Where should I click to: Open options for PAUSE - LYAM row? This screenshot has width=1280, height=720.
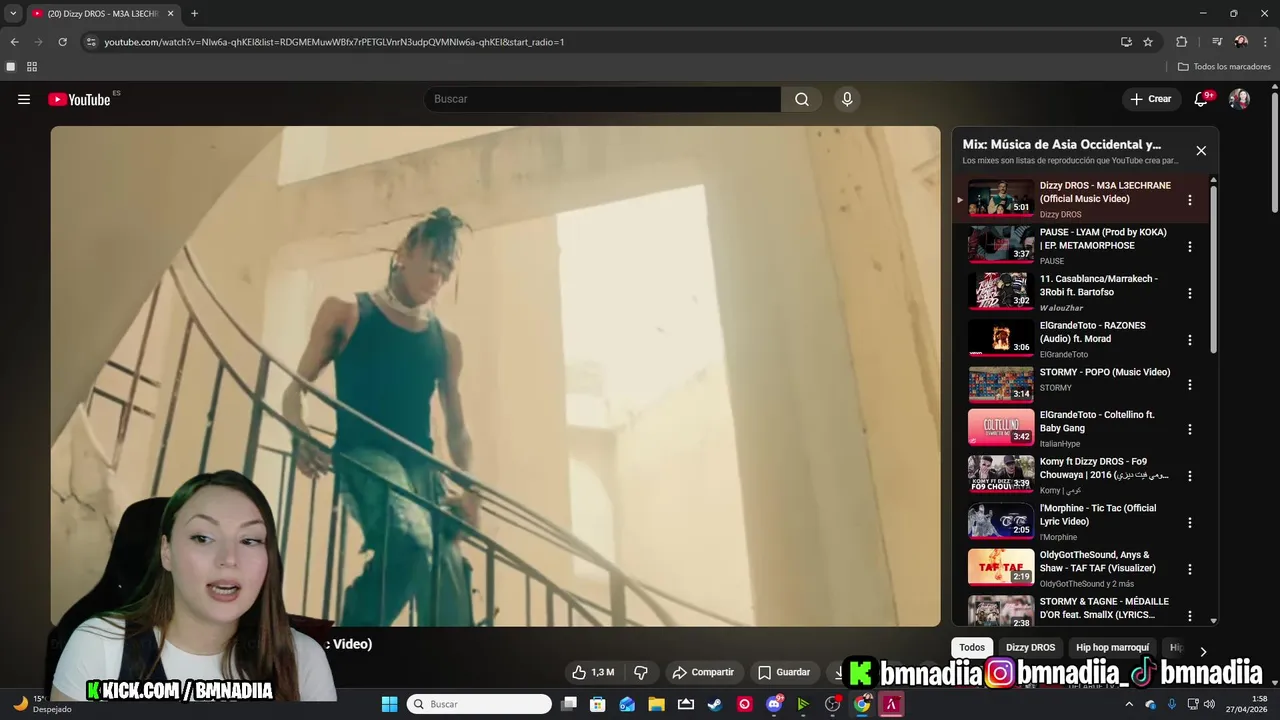click(1189, 247)
